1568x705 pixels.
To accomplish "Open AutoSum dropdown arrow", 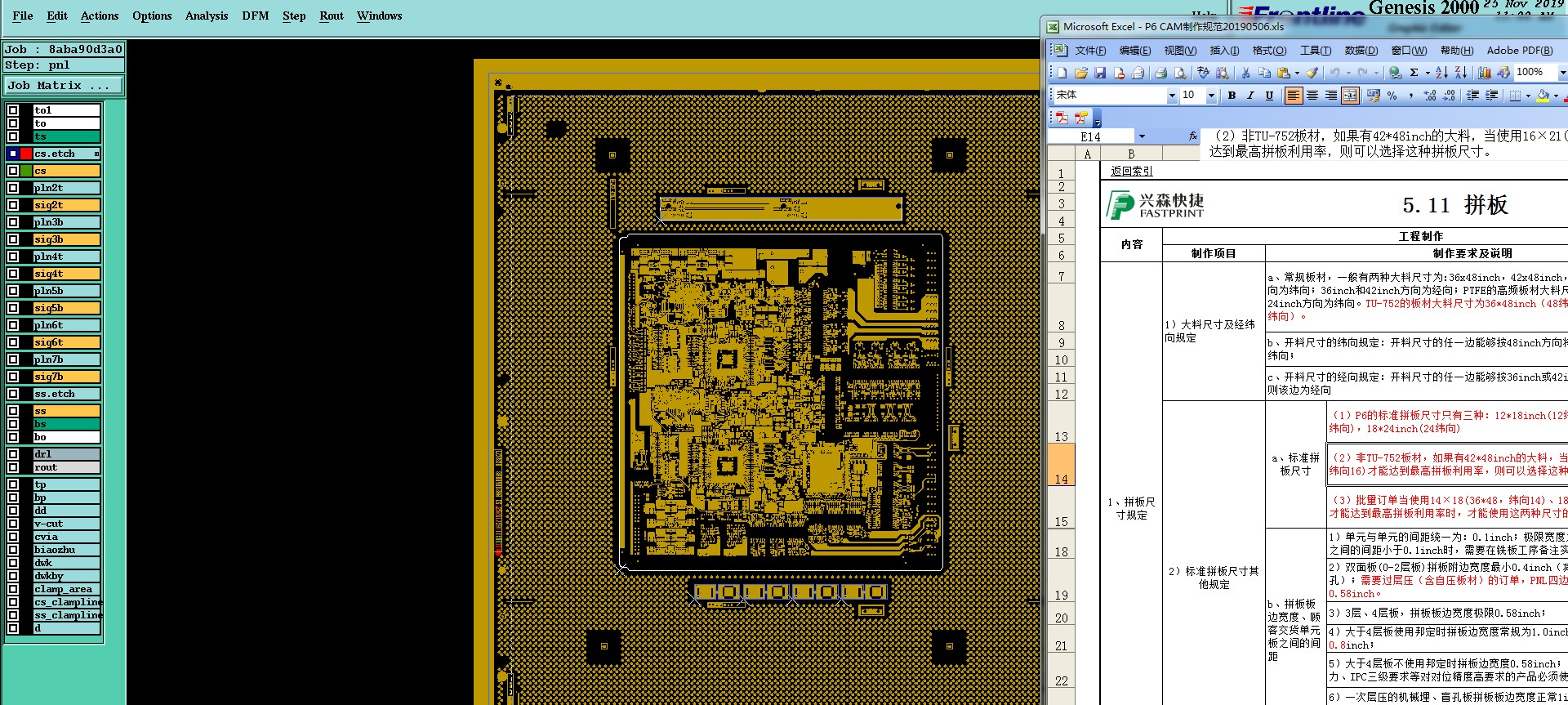I will (x=1428, y=73).
